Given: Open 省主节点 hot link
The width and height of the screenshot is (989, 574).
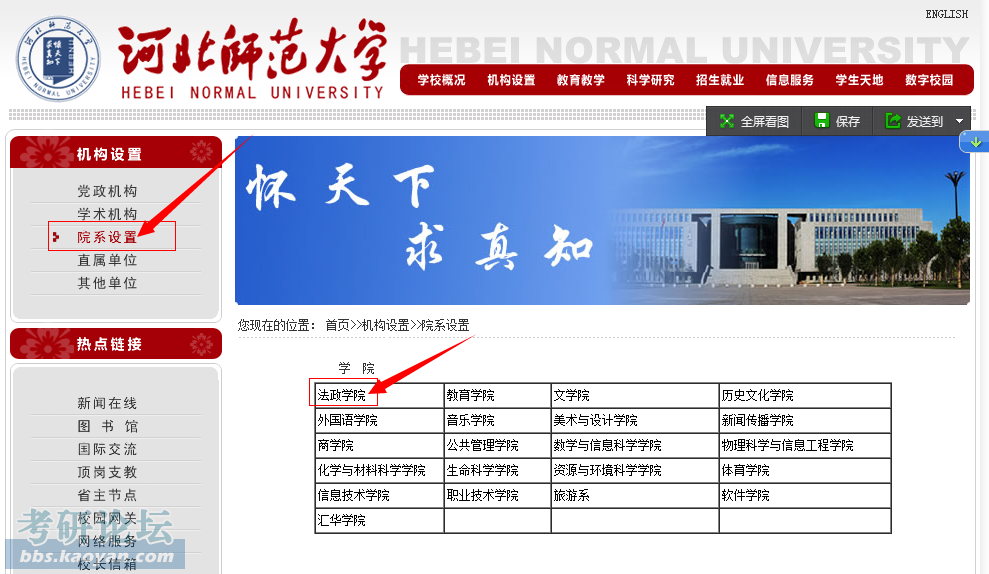Looking at the screenshot, I should pos(107,495).
